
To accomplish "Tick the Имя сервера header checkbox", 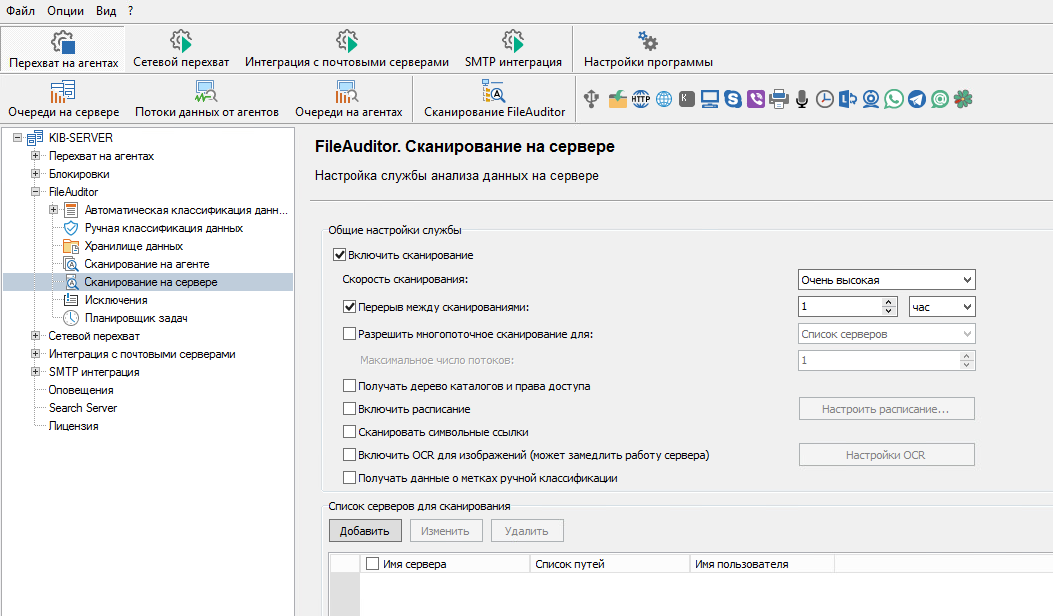I will click(x=372, y=564).
